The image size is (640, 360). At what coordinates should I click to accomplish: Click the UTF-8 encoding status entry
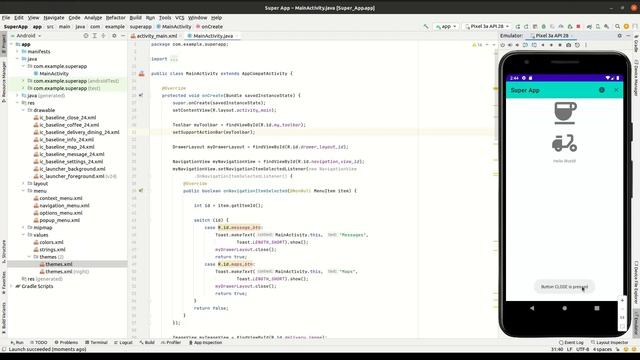tap(582, 349)
